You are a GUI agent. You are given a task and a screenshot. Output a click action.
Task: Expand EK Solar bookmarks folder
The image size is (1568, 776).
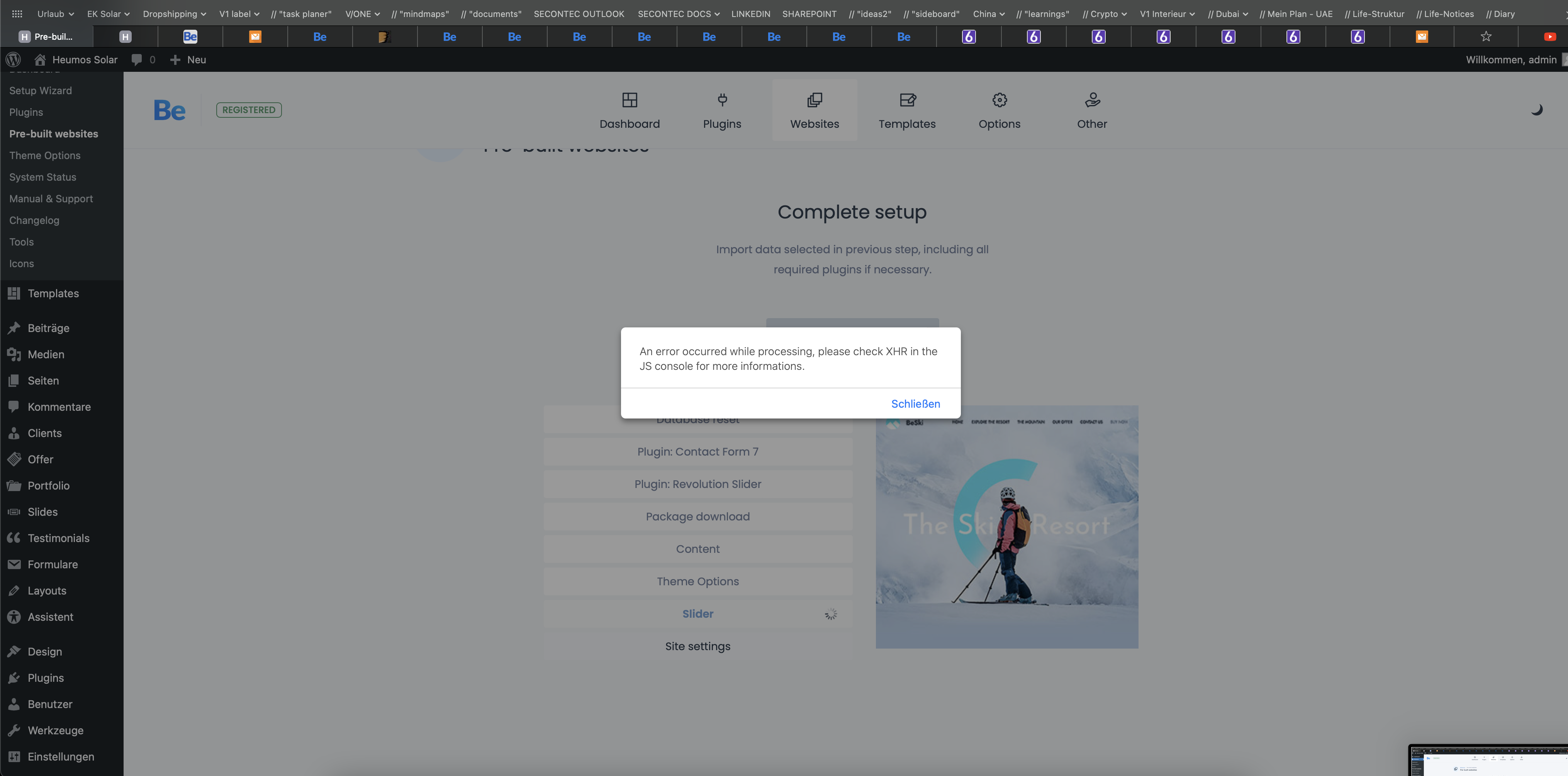(109, 14)
